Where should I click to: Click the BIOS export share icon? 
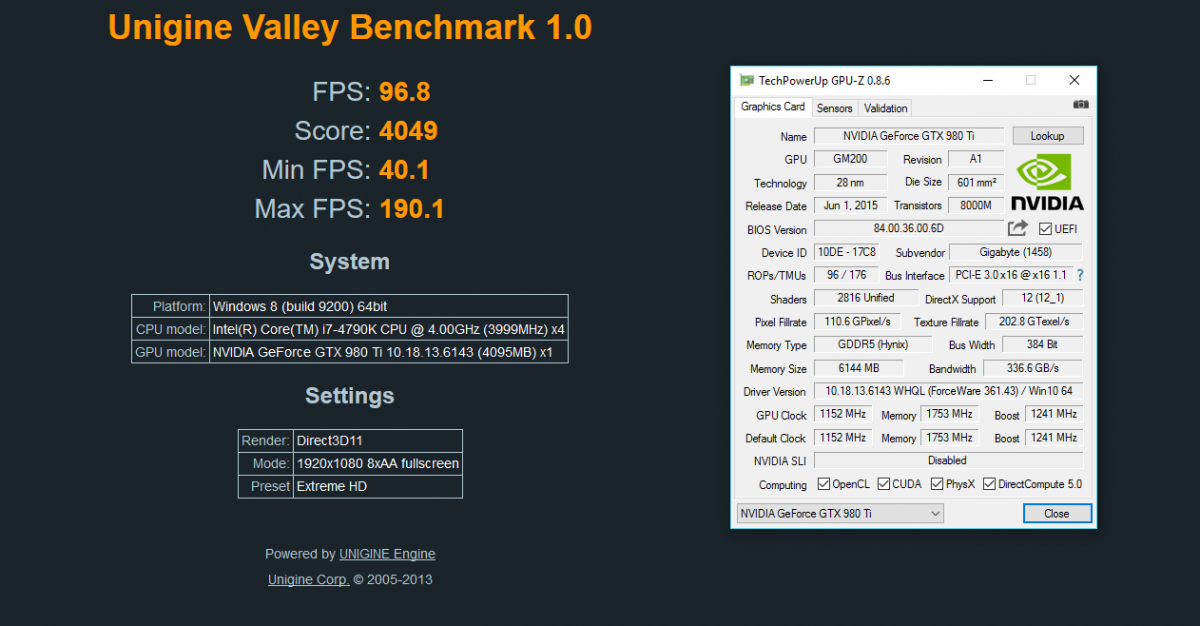(1018, 228)
